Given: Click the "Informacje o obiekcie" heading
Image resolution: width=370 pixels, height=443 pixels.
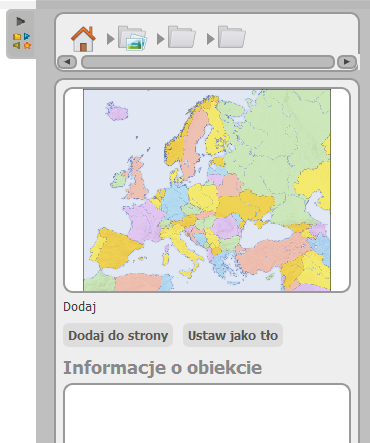Looking at the screenshot, I should (x=163, y=368).
